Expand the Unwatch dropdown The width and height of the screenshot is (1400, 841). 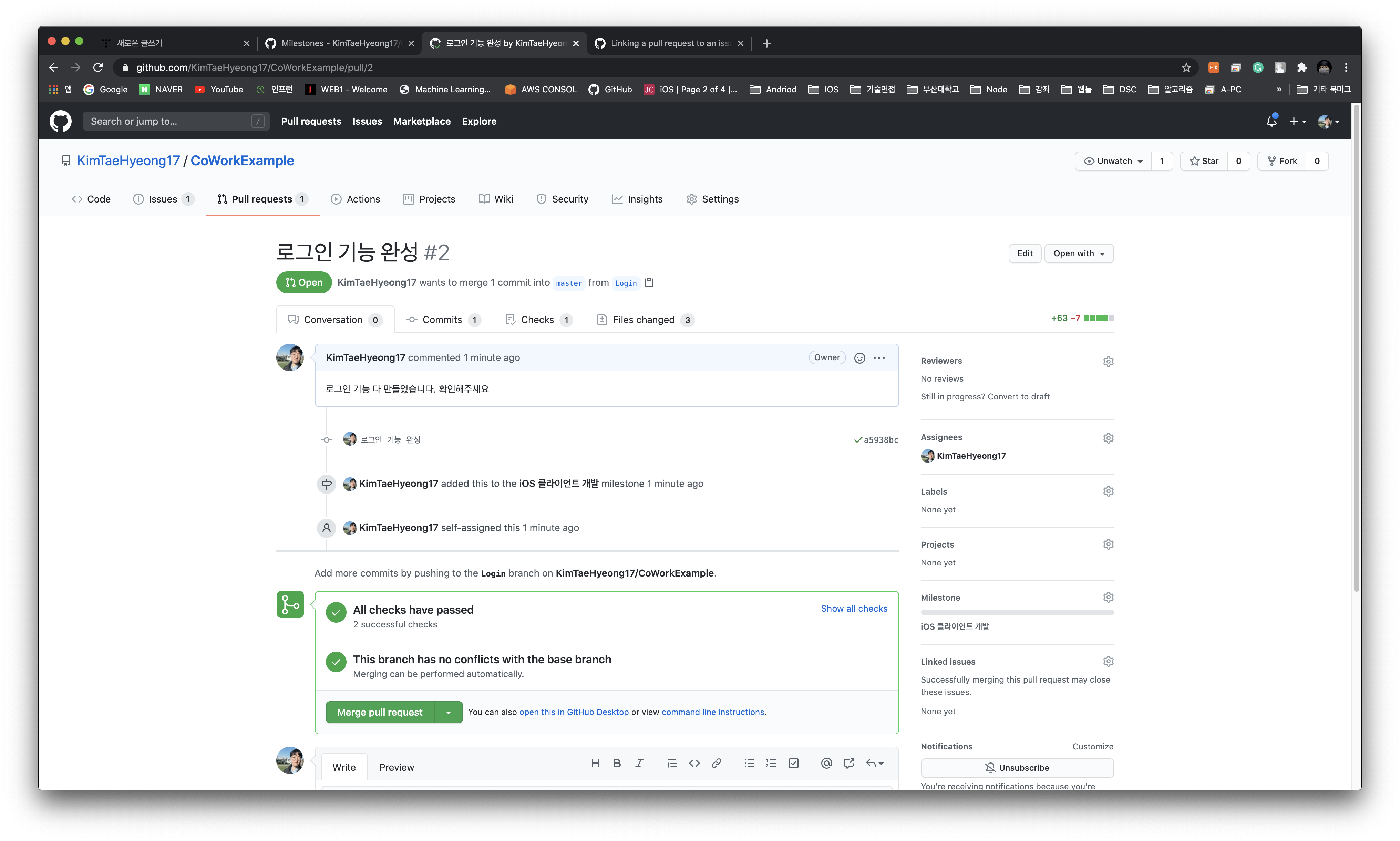1113,161
